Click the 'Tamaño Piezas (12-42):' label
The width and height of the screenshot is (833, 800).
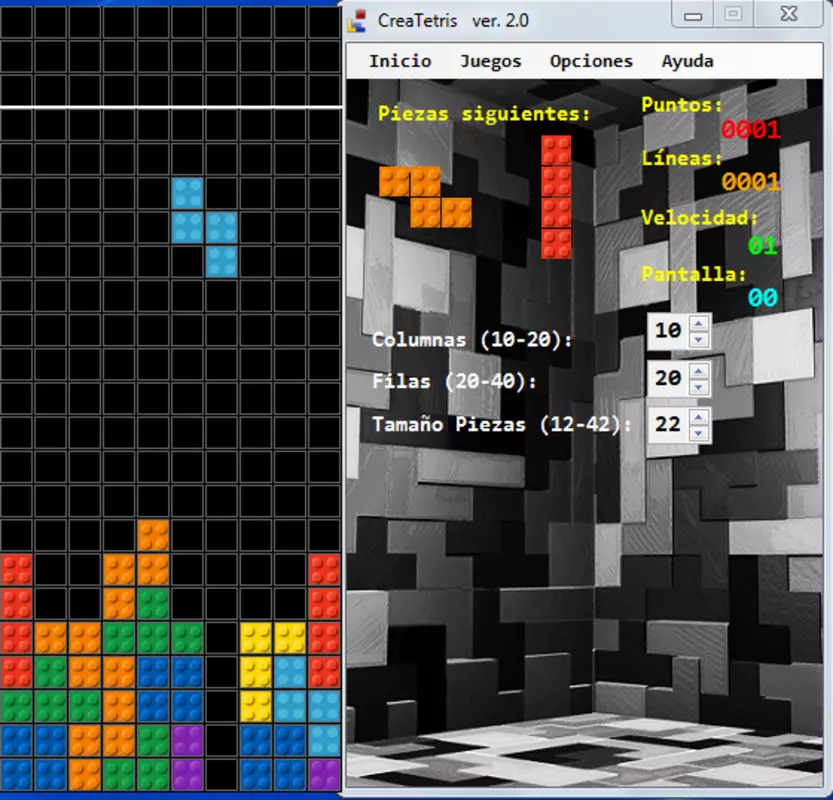pyautogui.click(x=502, y=424)
